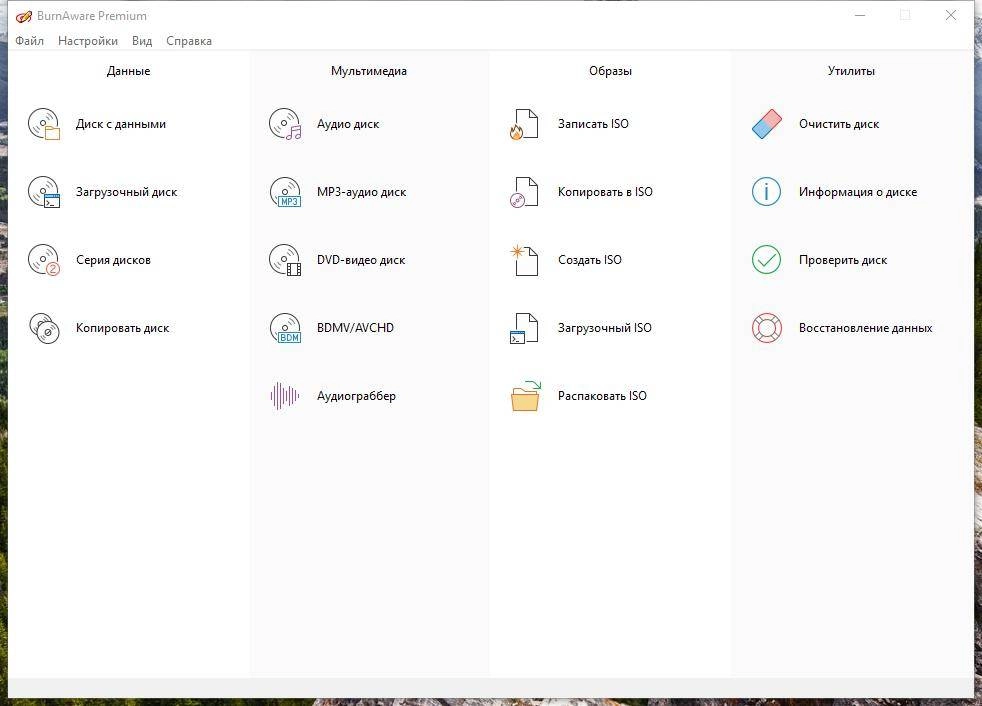The height and width of the screenshot is (706, 982).
Task: Open 'Записать ISO' label
Action: (593, 124)
